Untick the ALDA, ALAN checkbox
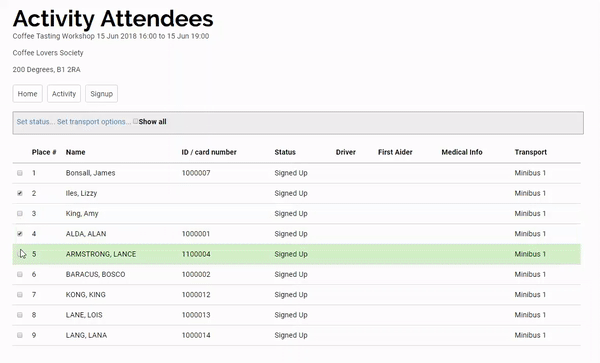This screenshot has height=363, width=600. [x=20, y=234]
